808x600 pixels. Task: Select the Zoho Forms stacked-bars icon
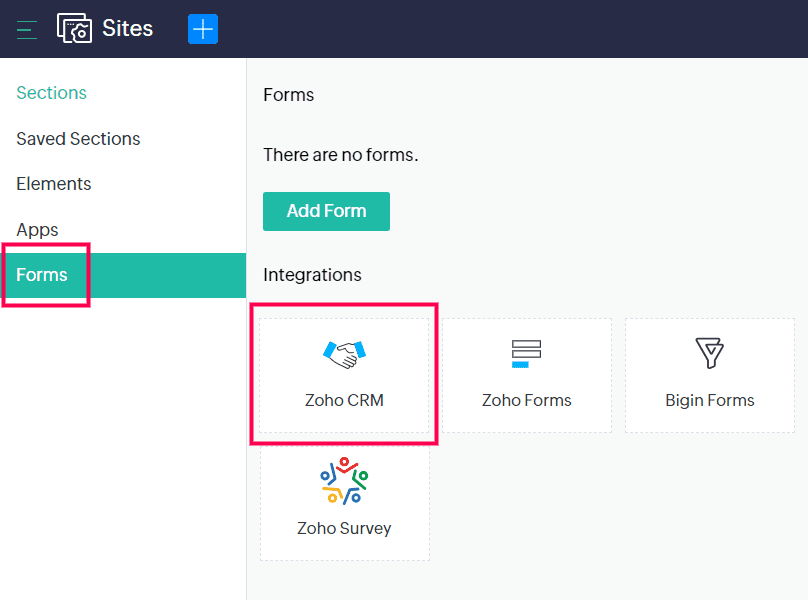coord(526,354)
